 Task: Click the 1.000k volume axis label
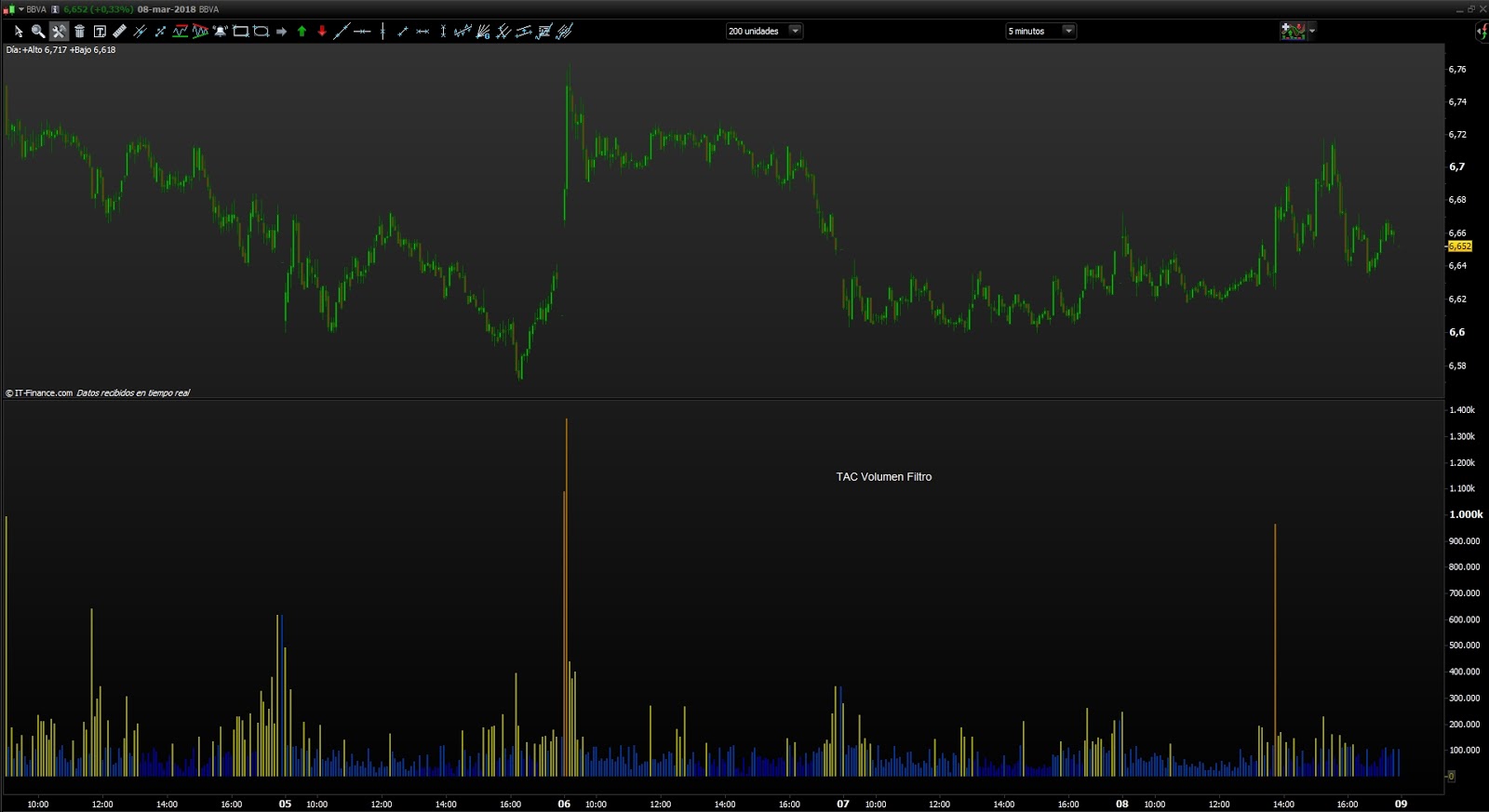pyautogui.click(x=1466, y=514)
